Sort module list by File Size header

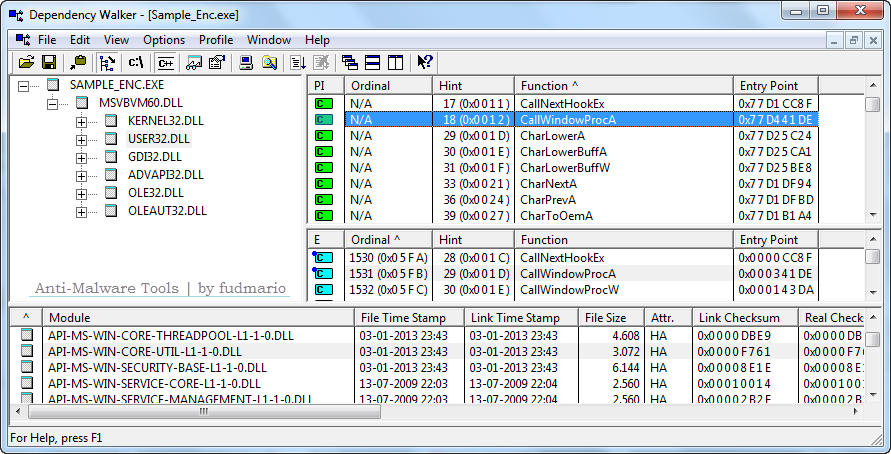tap(611, 318)
